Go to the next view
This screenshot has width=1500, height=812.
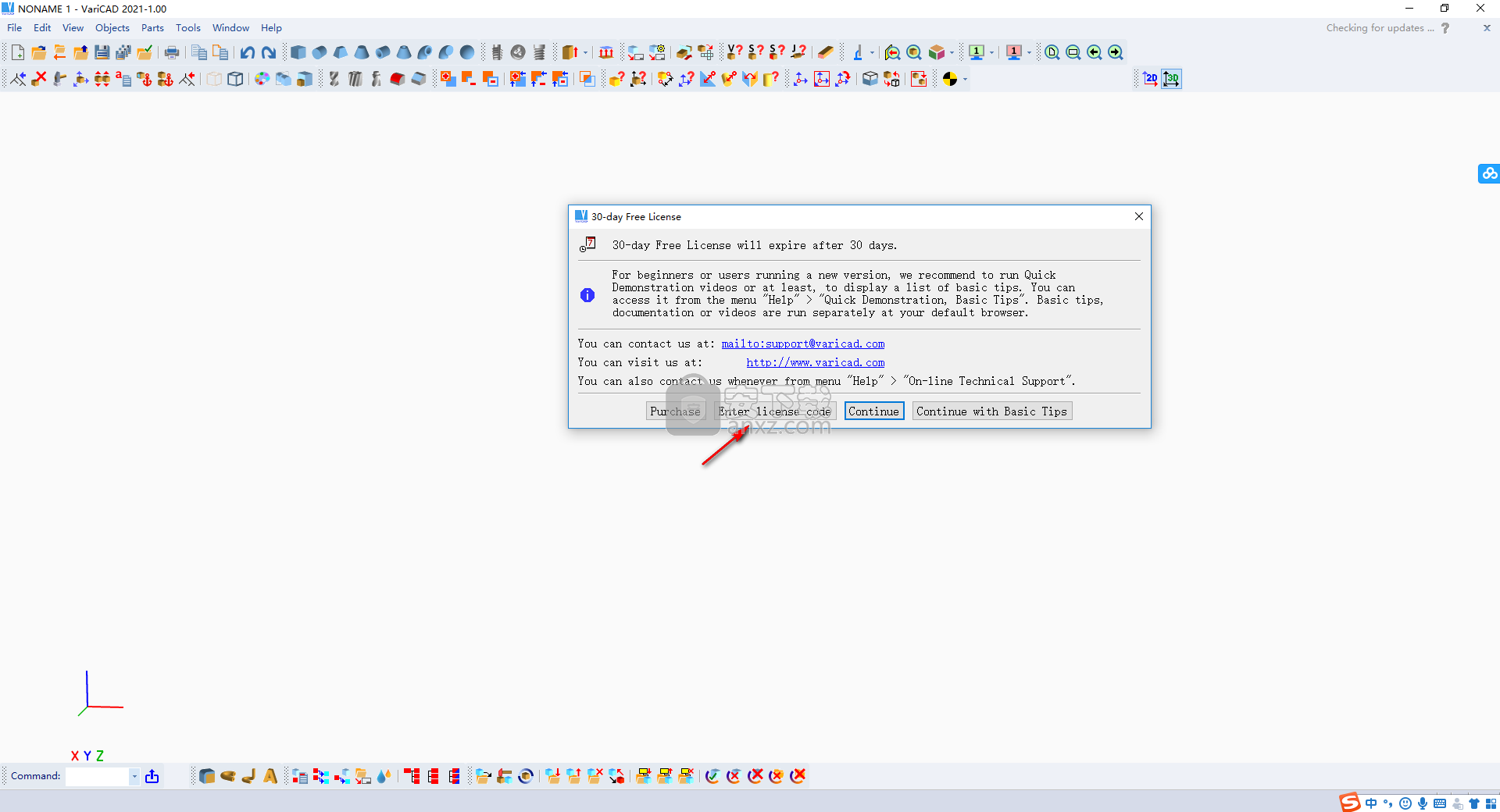(1116, 52)
